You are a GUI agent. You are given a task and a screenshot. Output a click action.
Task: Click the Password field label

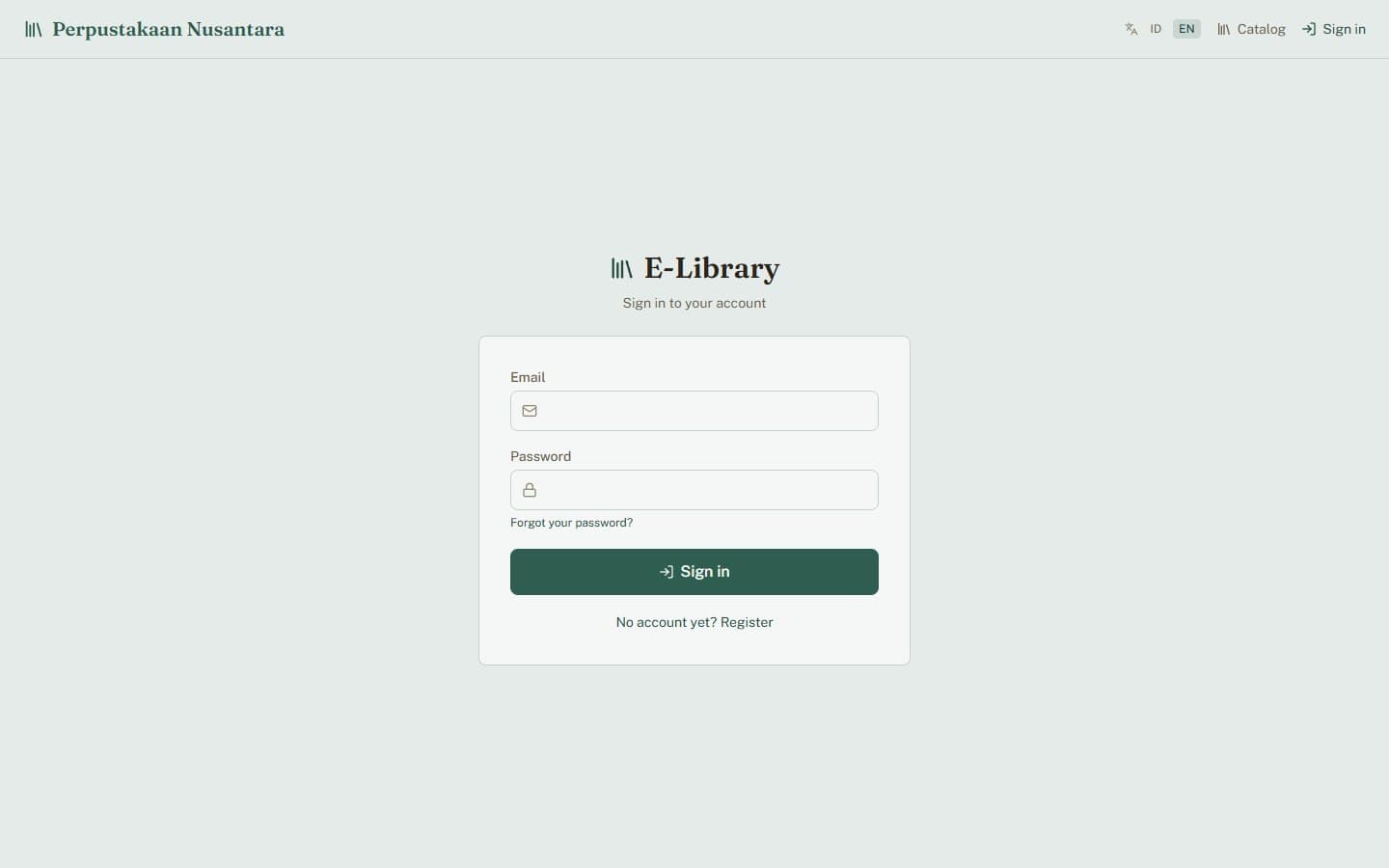point(540,456)
